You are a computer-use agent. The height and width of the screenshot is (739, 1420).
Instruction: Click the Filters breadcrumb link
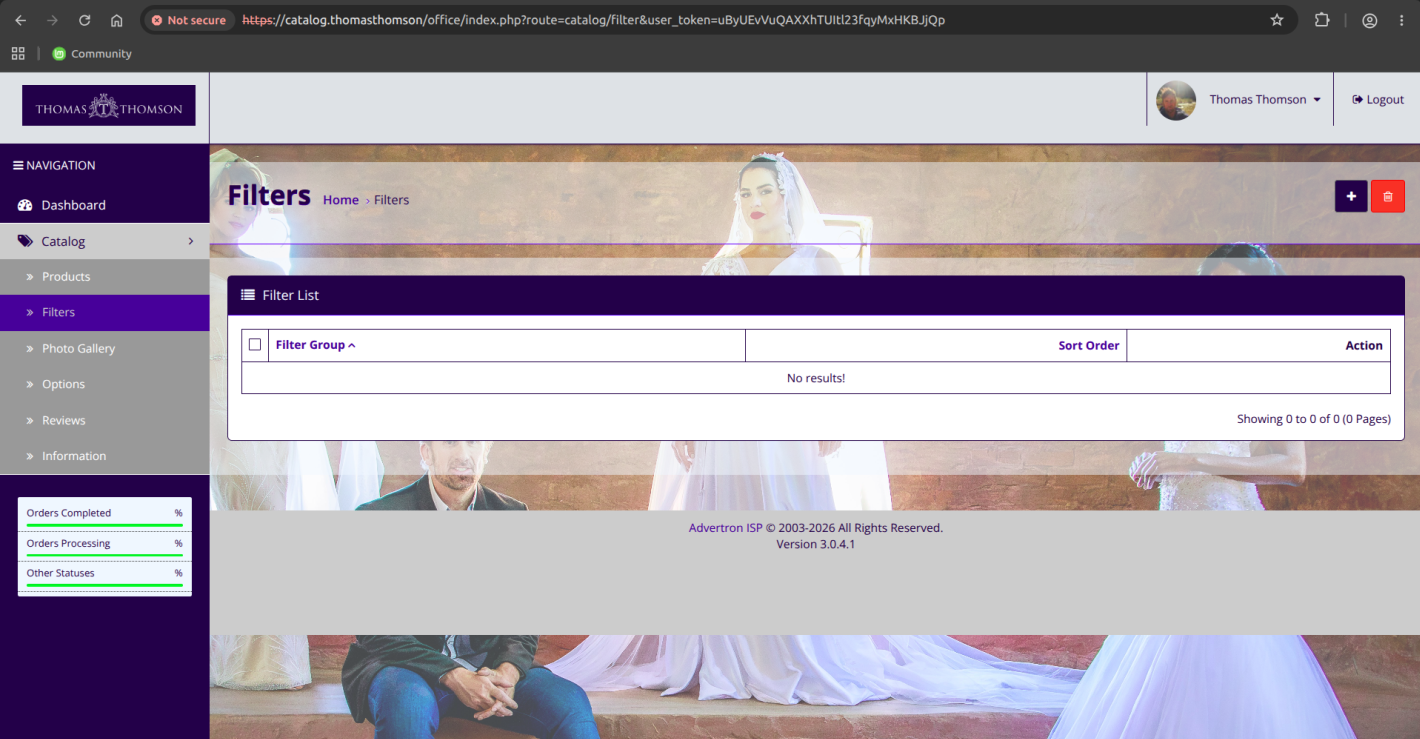(x=391, y=200)
